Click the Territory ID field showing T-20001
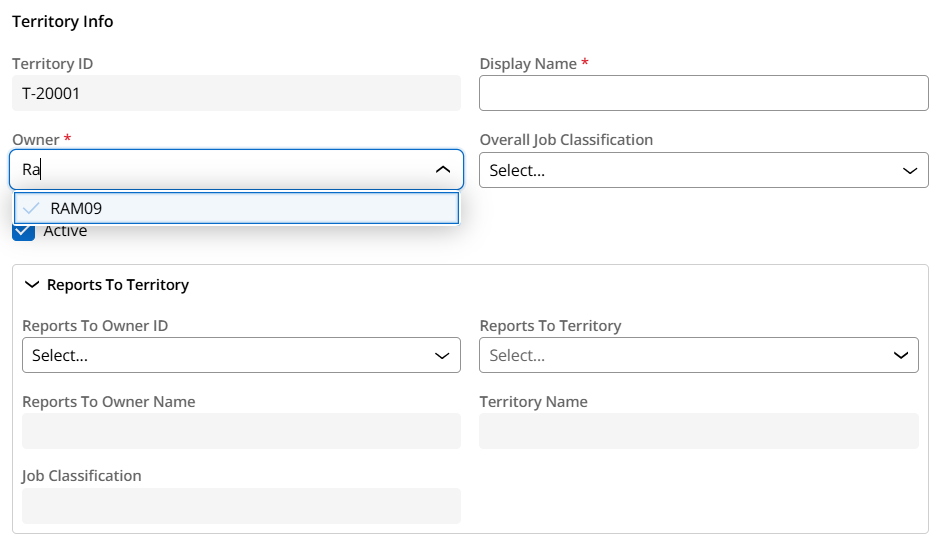 [236, 94]
